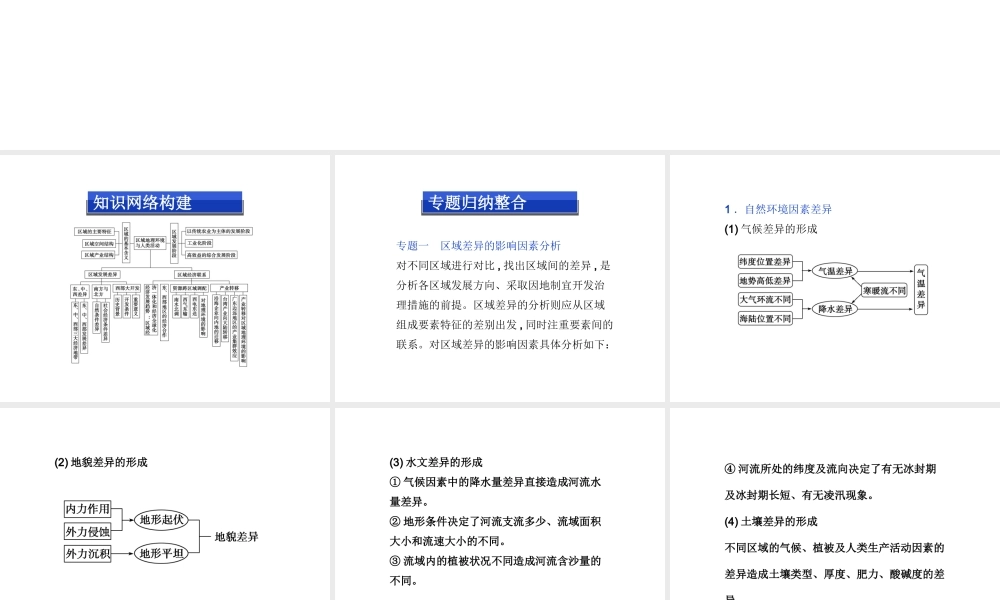Select the "气温差异" oval node
1000x600 pixels.
(834, 270)
